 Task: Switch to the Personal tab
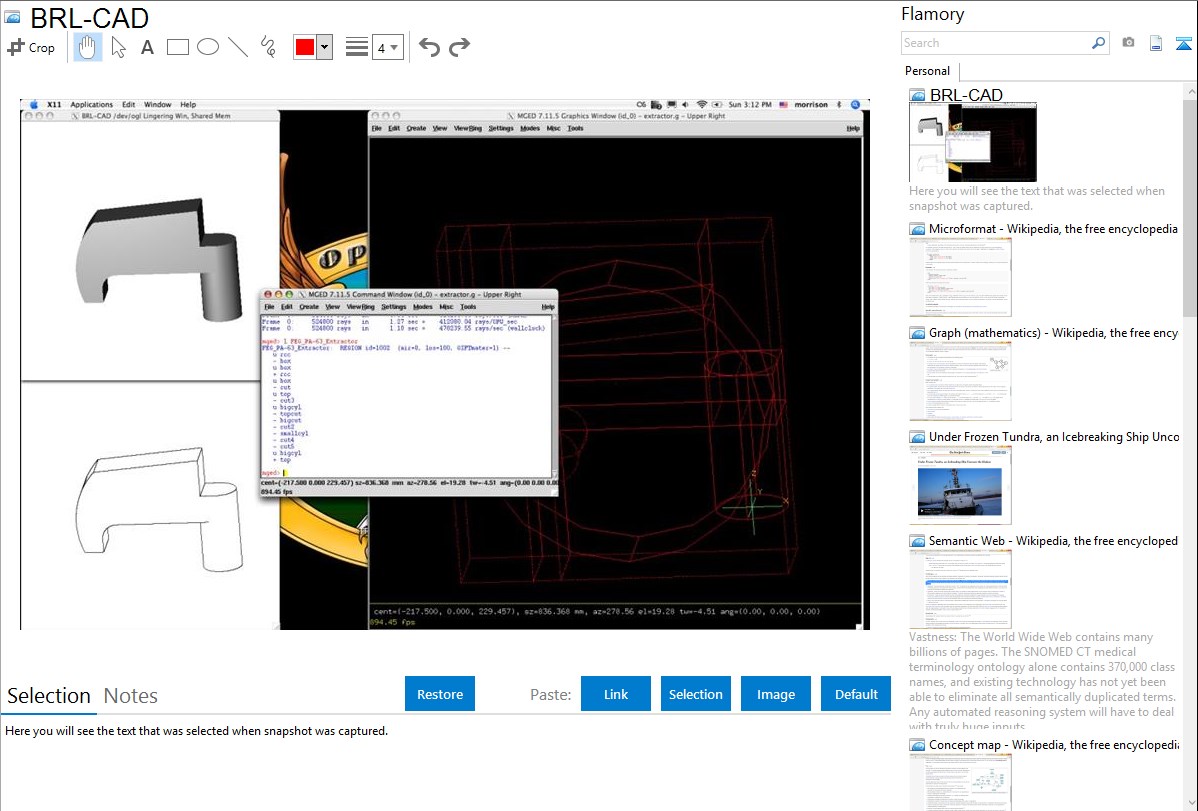click(927, 70)
